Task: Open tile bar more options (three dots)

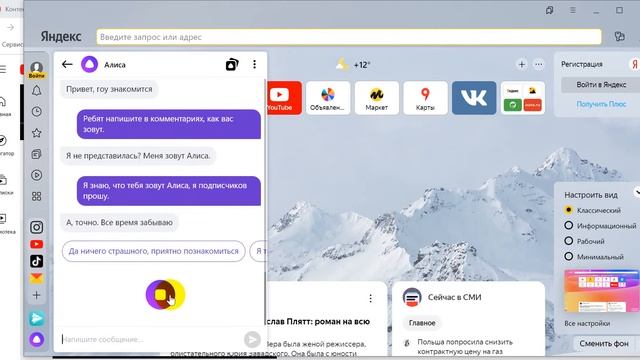Action: click(539, 64)
